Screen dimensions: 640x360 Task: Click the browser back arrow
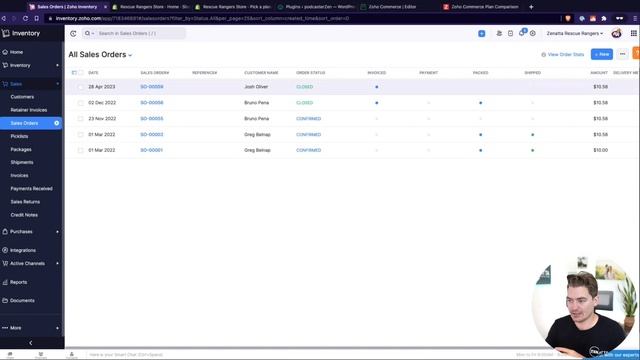(x=4, y=18)
